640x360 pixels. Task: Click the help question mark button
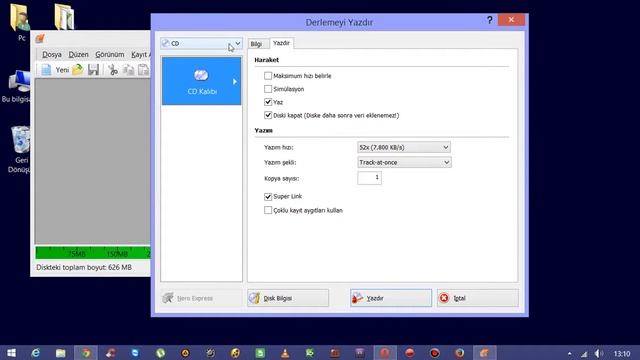pyautogui.click(x=489, y=20)
